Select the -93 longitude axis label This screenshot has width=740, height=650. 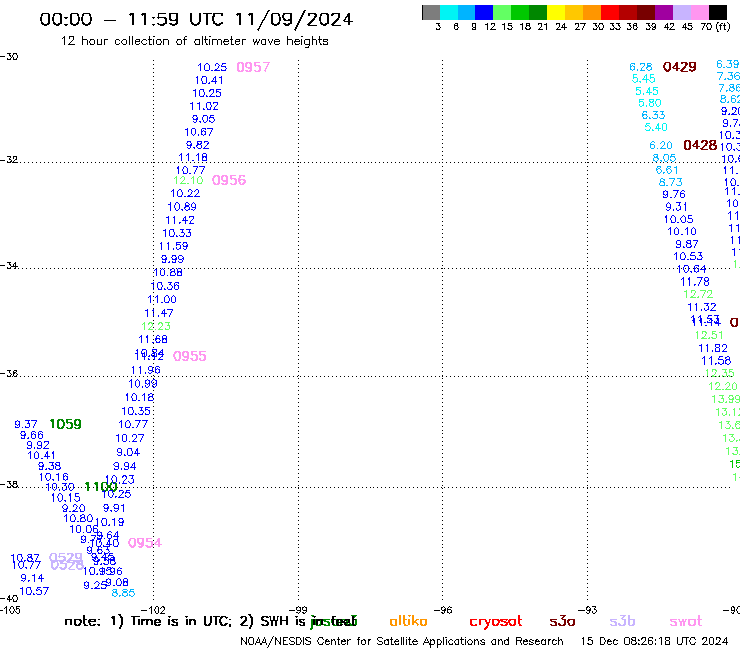(587, 610)
